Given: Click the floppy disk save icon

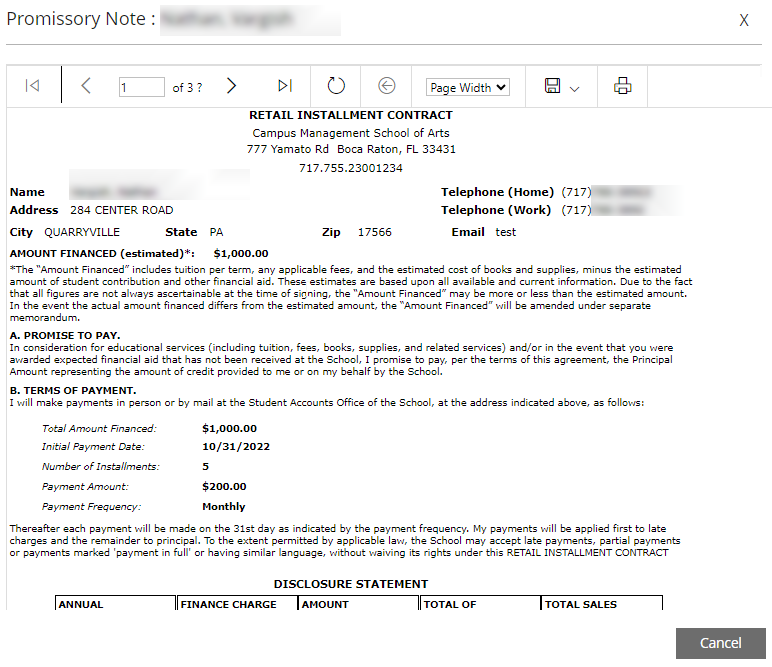Looking at the screenshot, I should pos(552,86).
